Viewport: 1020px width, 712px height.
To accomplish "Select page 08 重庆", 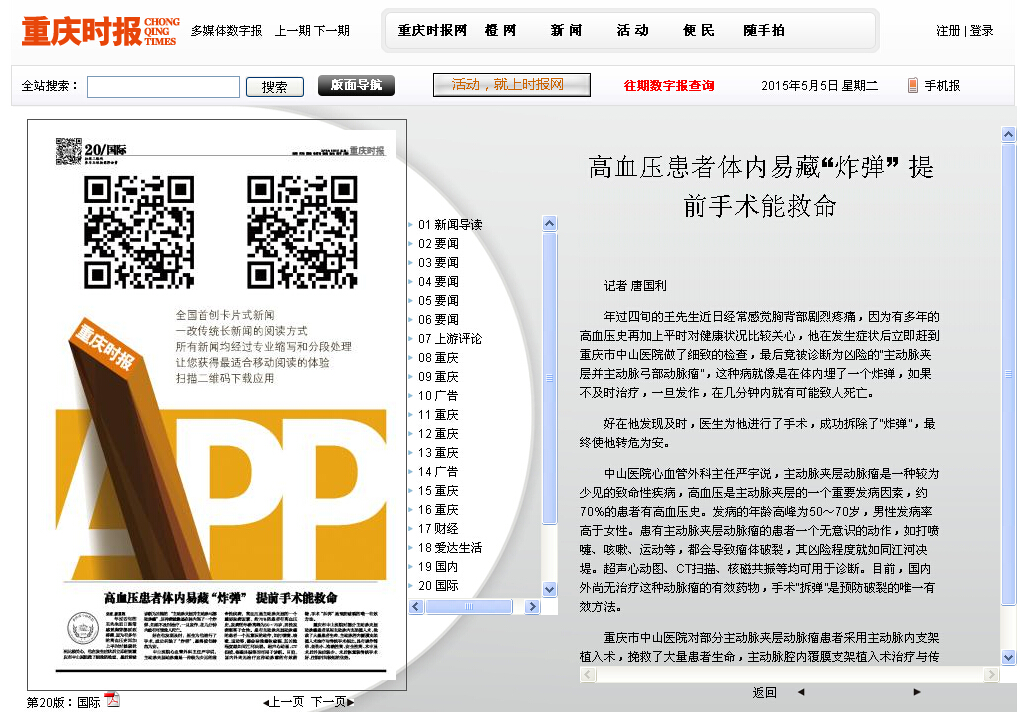I will point(438,357).
